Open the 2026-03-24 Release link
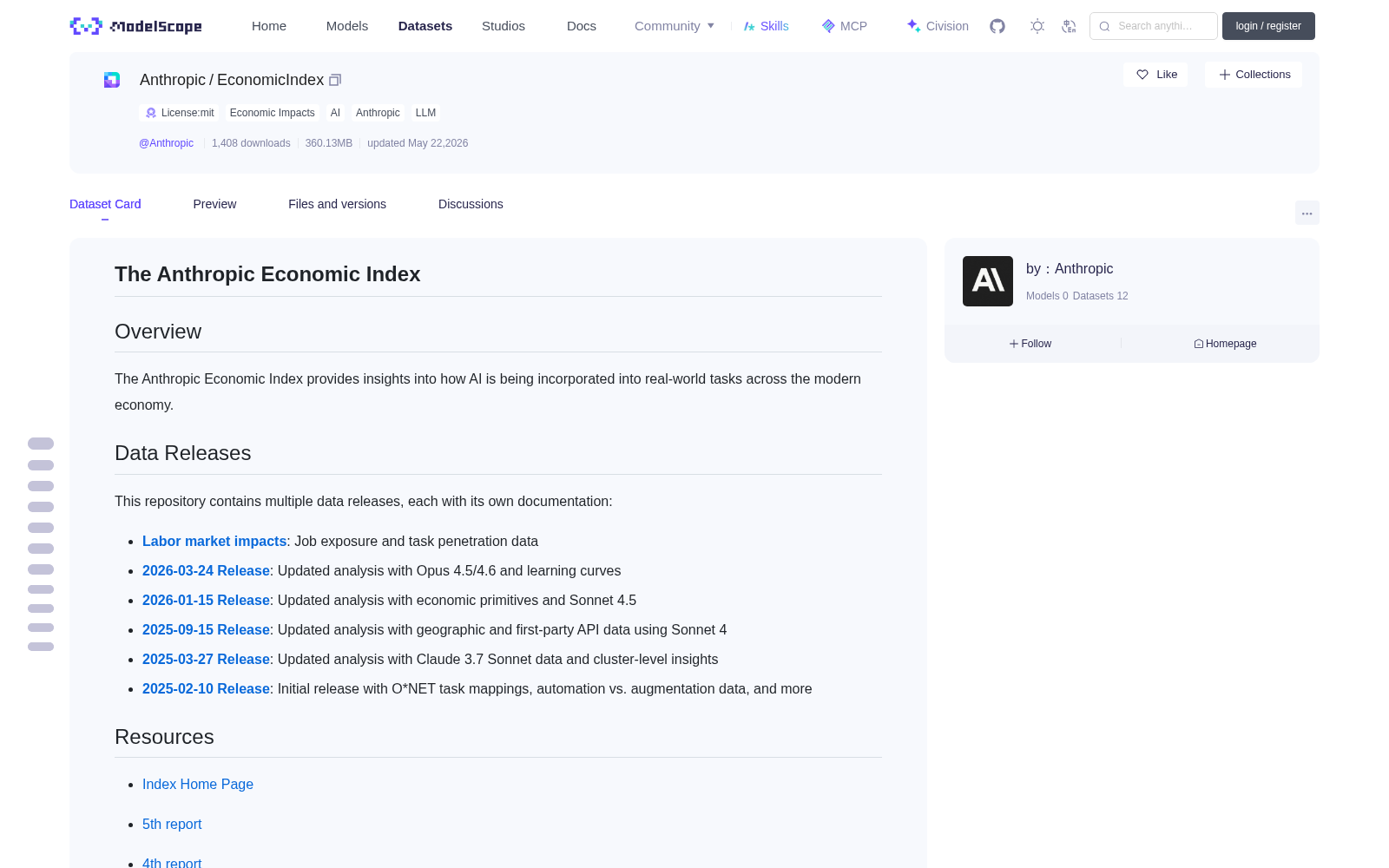1389x868 pixels. click(206, 570)
